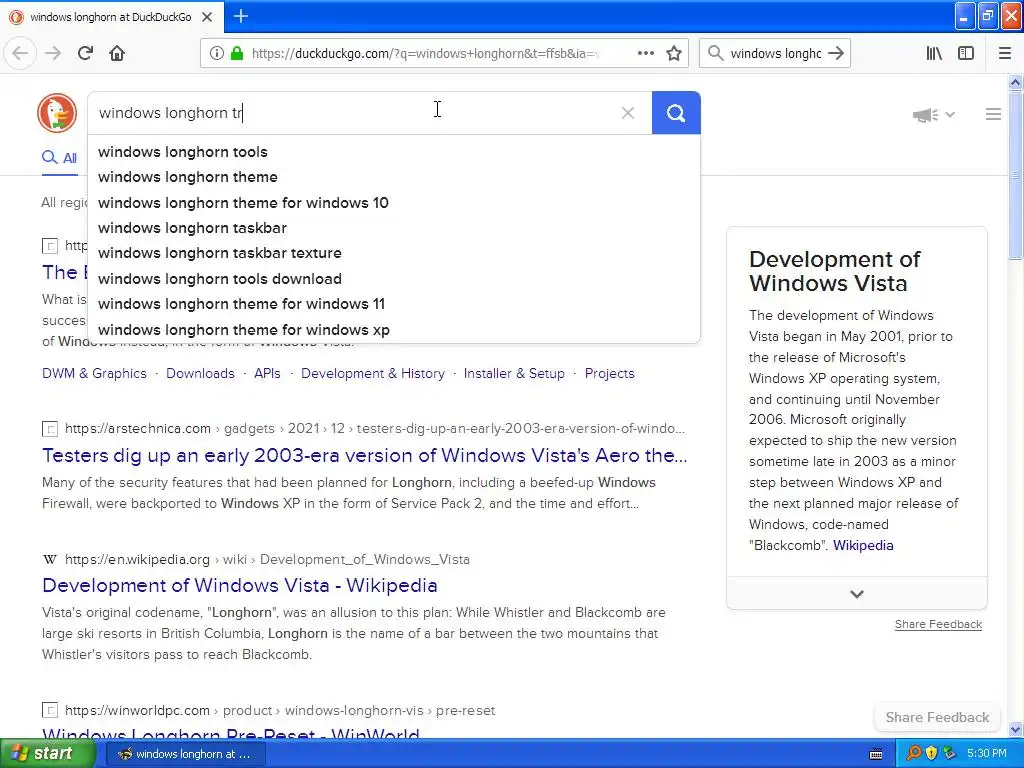Submit search with the blue magnifier button
This screenshot has height=768, width=1024.
(676, 113)
